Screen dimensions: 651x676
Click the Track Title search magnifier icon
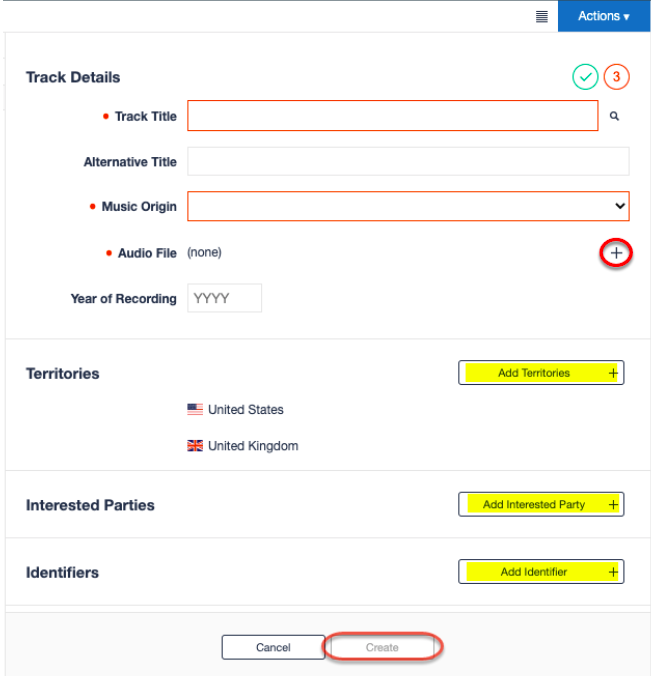[614, 116]
